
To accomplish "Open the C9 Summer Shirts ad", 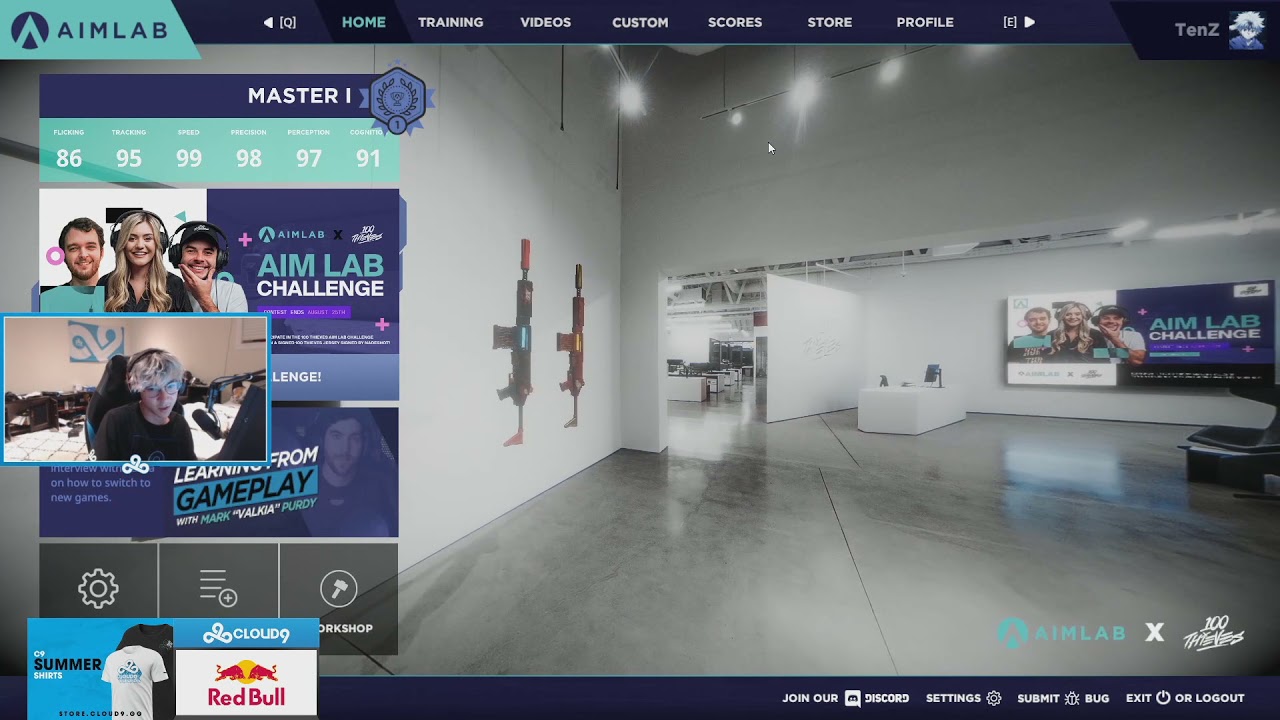I will [100, 669].
